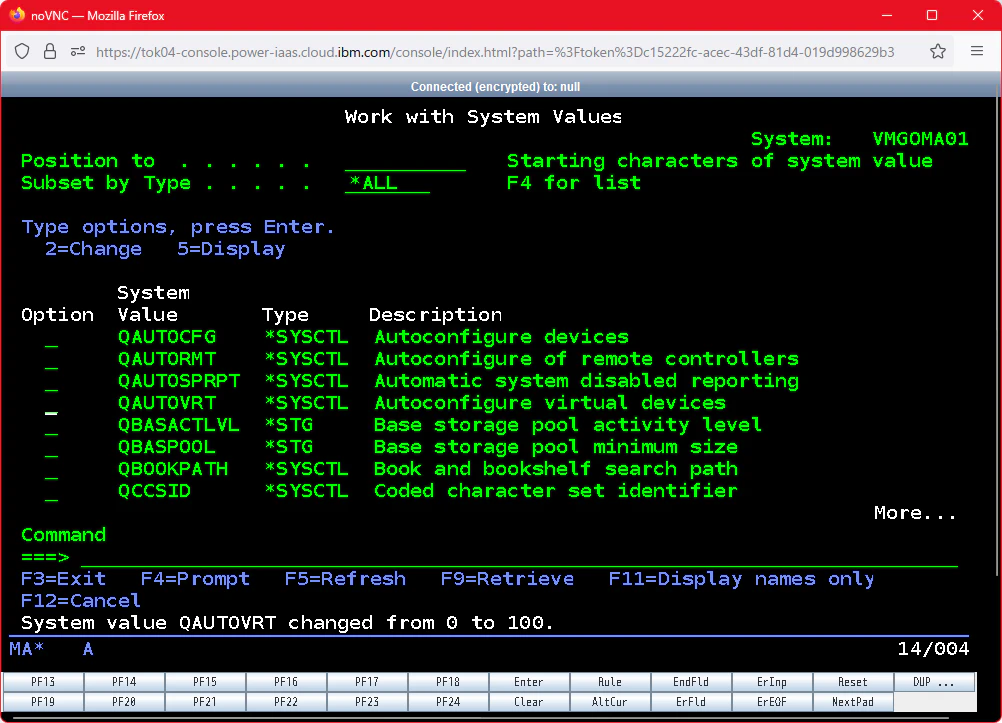Viewport: 1002px width, 723px height.
Task: Click the VMGOMA01 system name
Action: tap(920, 139)
